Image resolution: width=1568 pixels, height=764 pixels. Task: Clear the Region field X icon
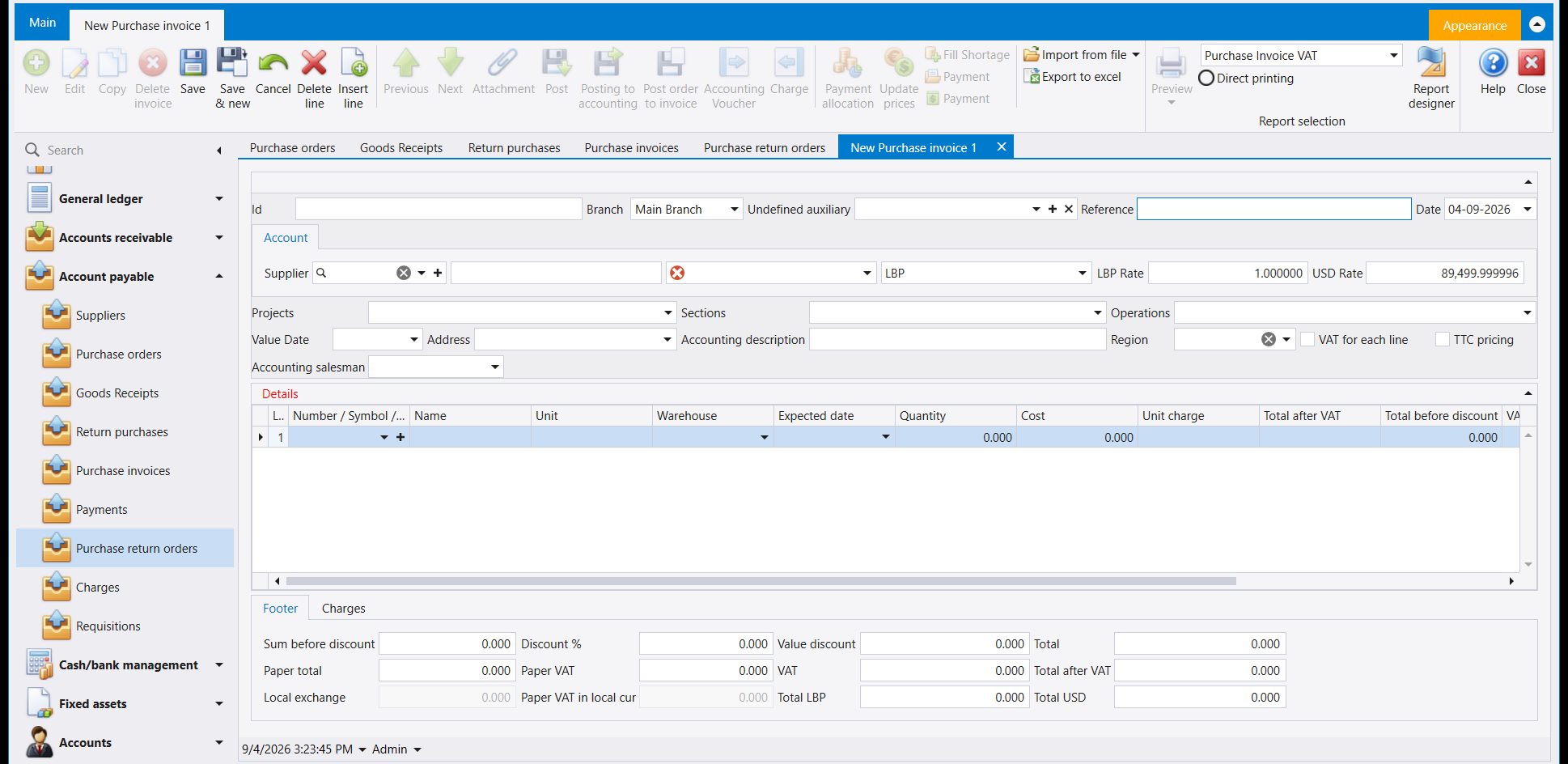point(1269,339)
